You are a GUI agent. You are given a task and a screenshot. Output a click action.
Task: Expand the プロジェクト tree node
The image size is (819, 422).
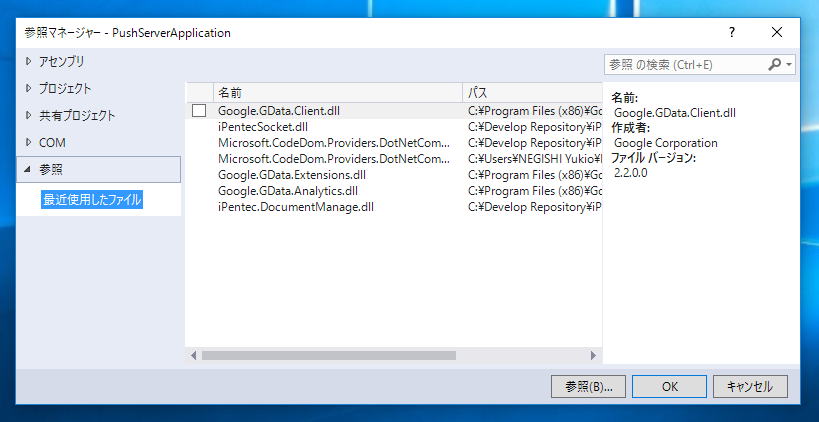click(28, 89)
